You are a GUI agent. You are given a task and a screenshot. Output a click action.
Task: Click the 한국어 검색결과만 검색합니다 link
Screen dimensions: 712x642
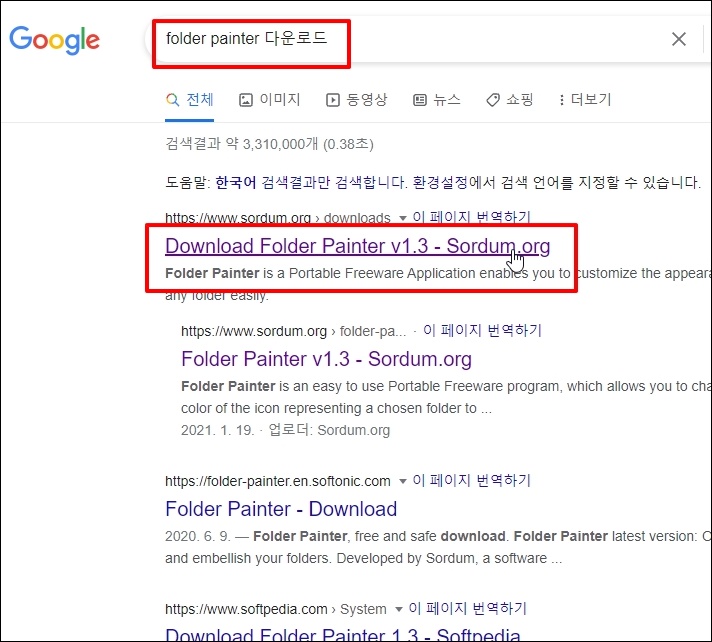click(x=310, y=183)
